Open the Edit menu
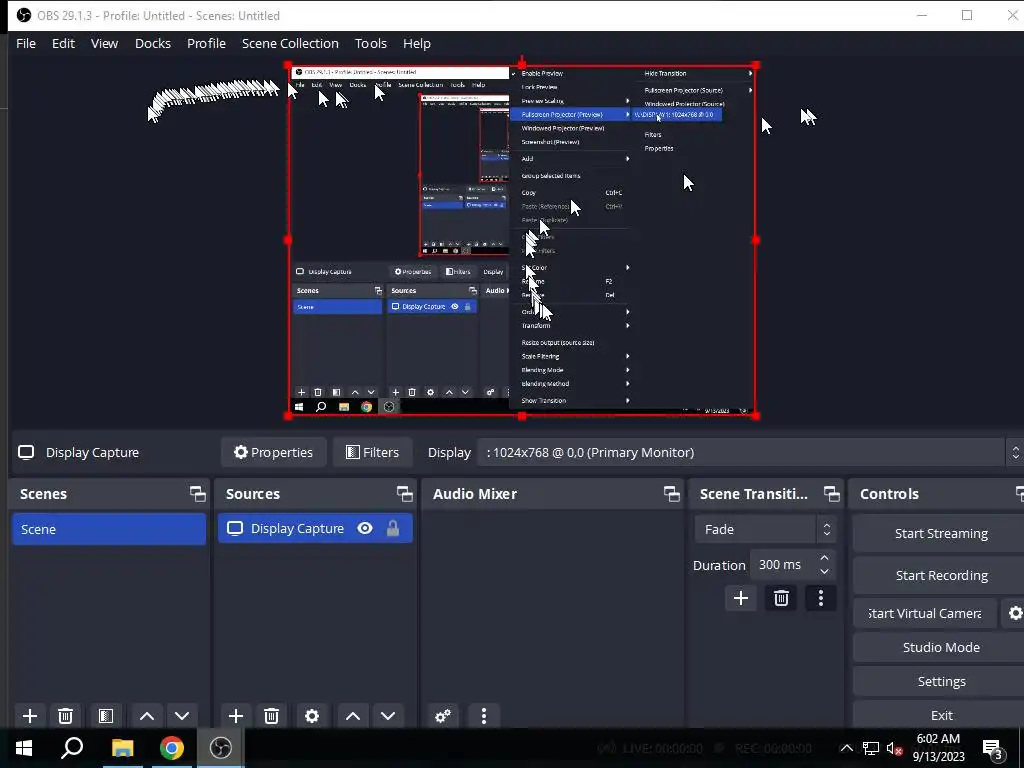Screen dimensions: 1024x768 pyautogui.click(x=63, y=43)
